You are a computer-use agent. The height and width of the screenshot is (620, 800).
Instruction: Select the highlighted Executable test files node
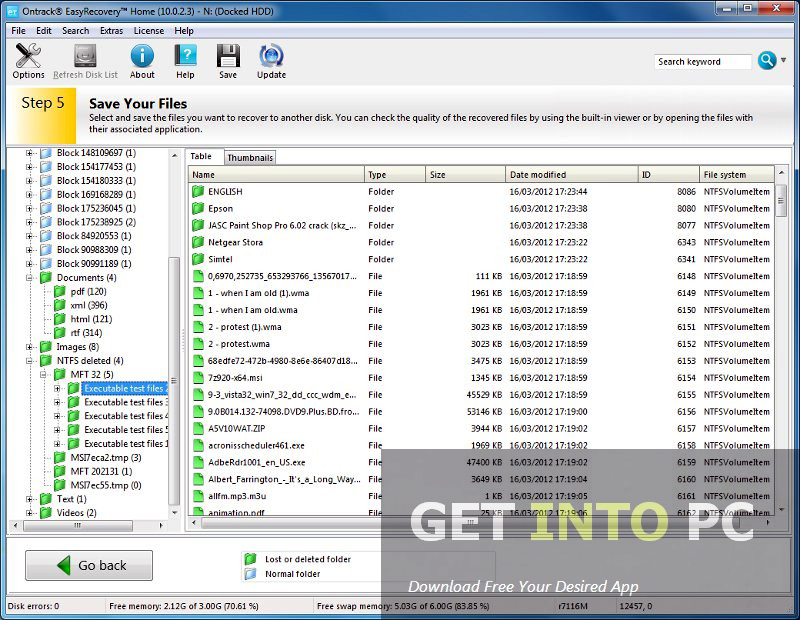click(x=124, y=388)
